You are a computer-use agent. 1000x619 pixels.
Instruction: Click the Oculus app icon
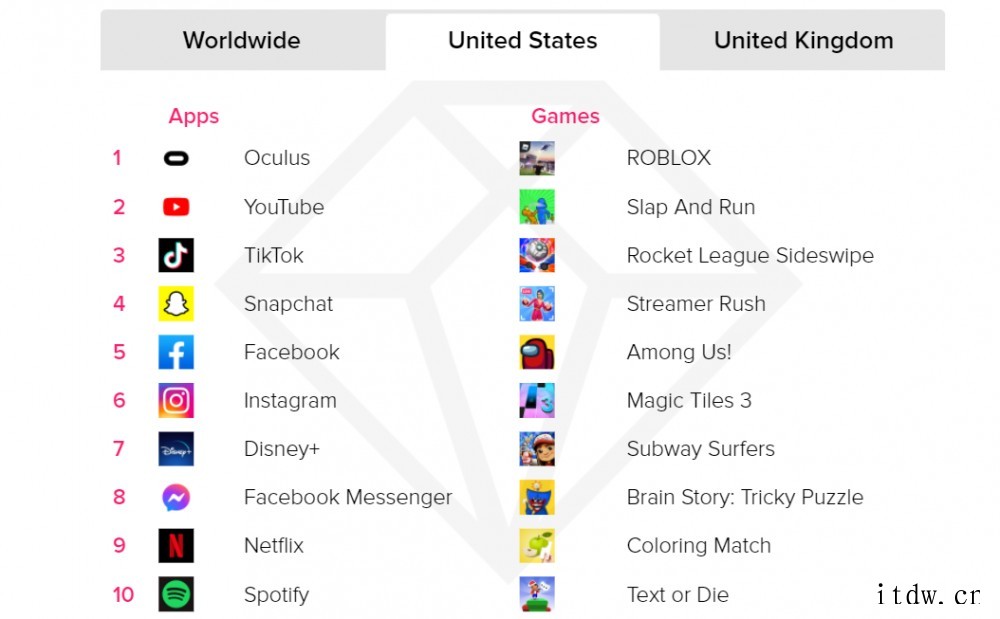(x=176, y=158)
